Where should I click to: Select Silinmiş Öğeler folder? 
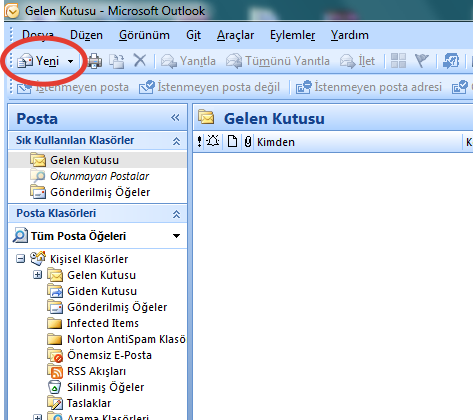pos(105,387)
